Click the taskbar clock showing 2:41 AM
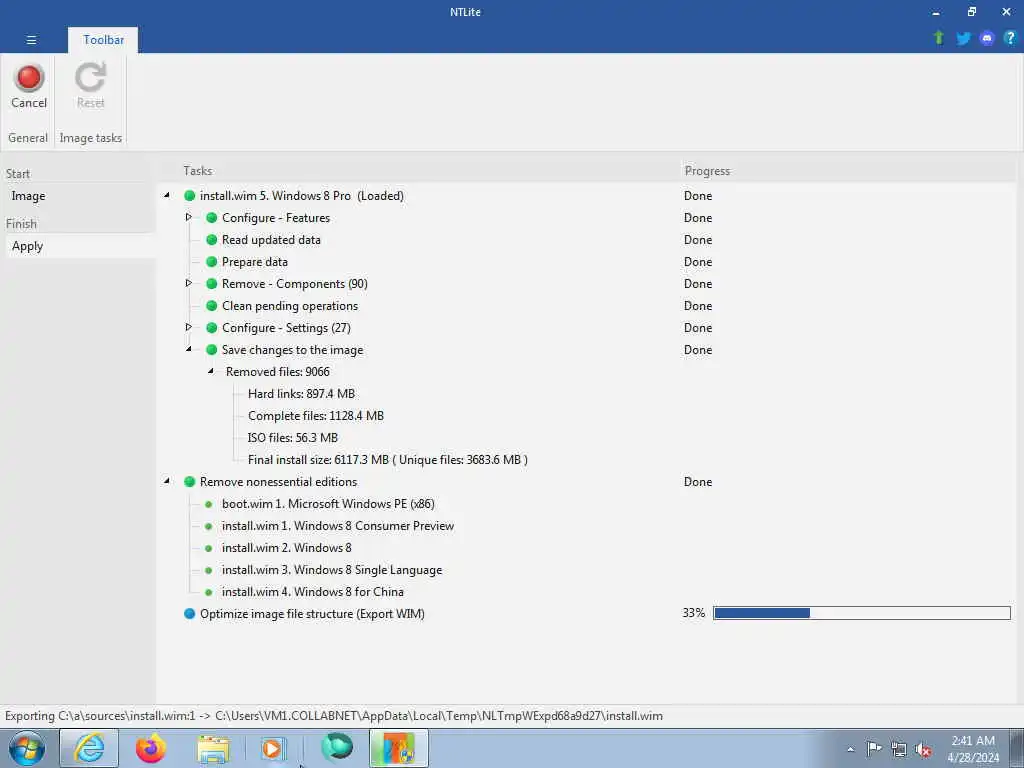The height and width of the screenshot is (768, 1024). click(973, 749)
